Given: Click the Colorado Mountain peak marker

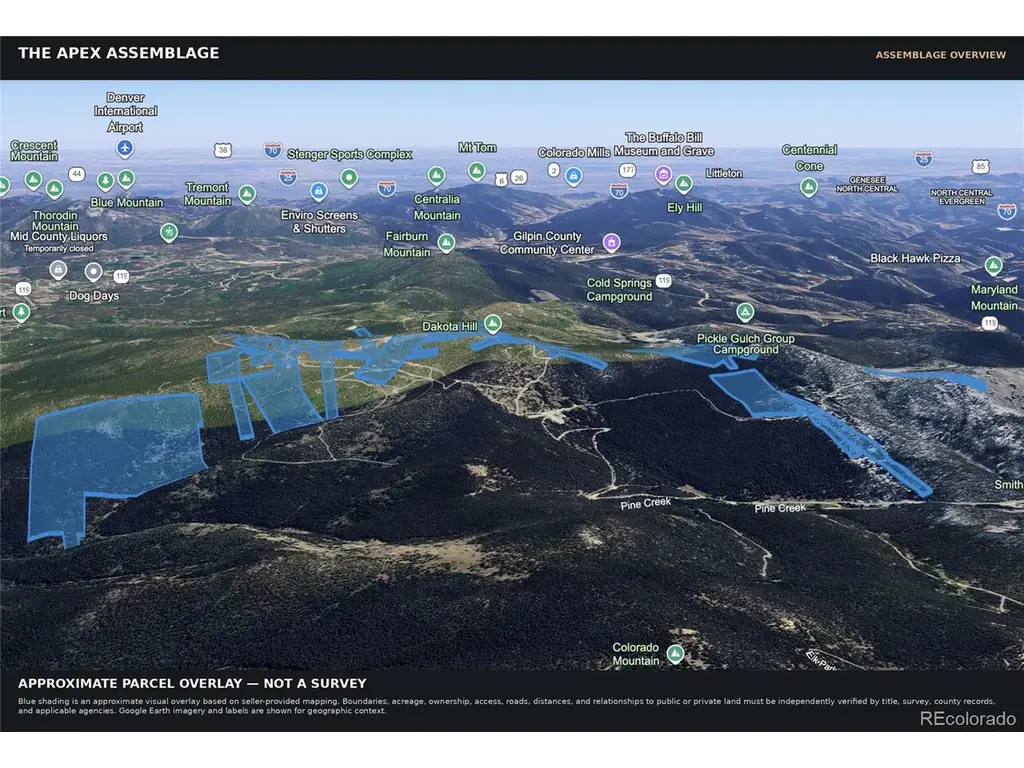Looking at the screenshot, I should [675, 653].
